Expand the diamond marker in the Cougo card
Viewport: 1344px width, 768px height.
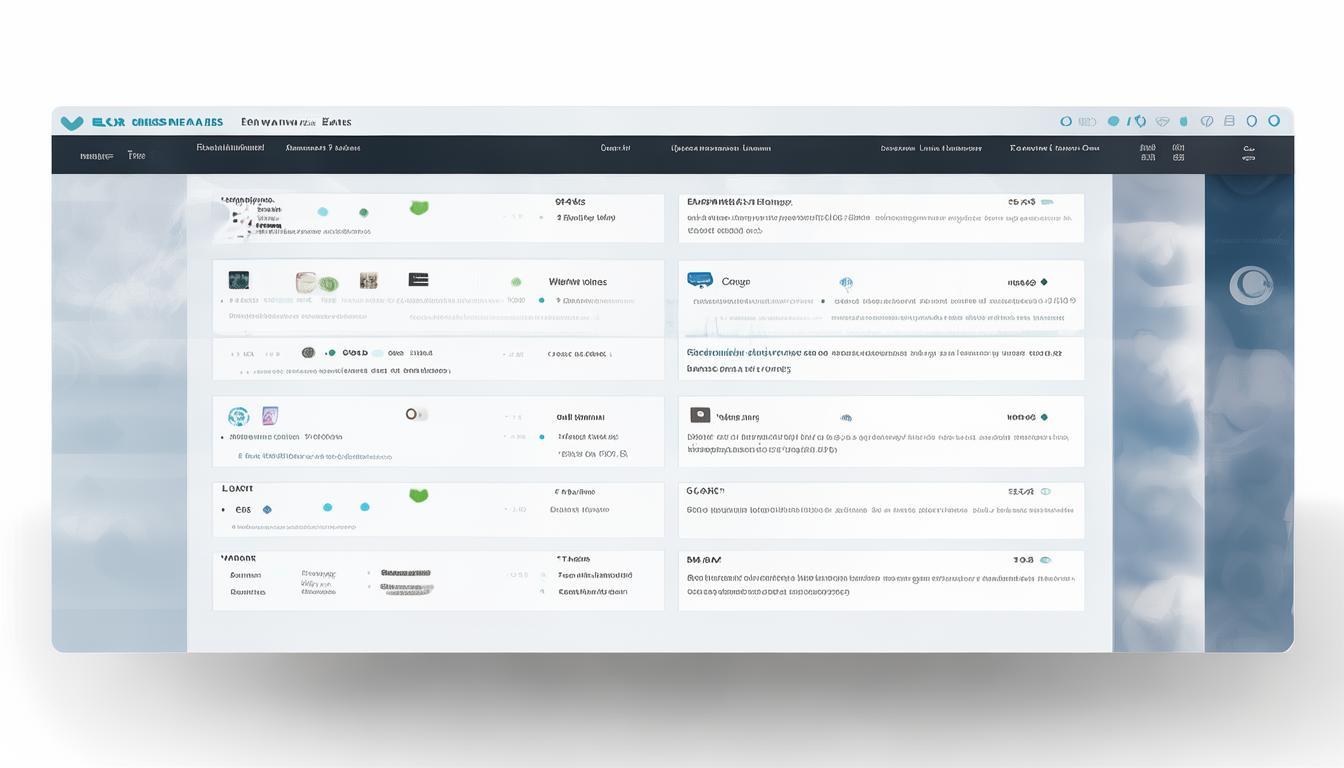pos(1044,282)
